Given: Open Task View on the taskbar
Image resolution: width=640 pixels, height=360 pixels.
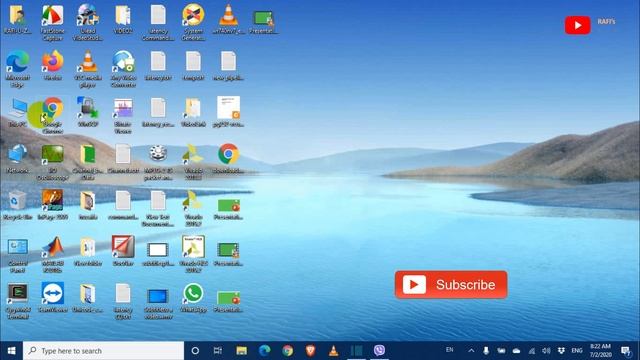Looking at the screenshot, I should [x=218, y=351].
